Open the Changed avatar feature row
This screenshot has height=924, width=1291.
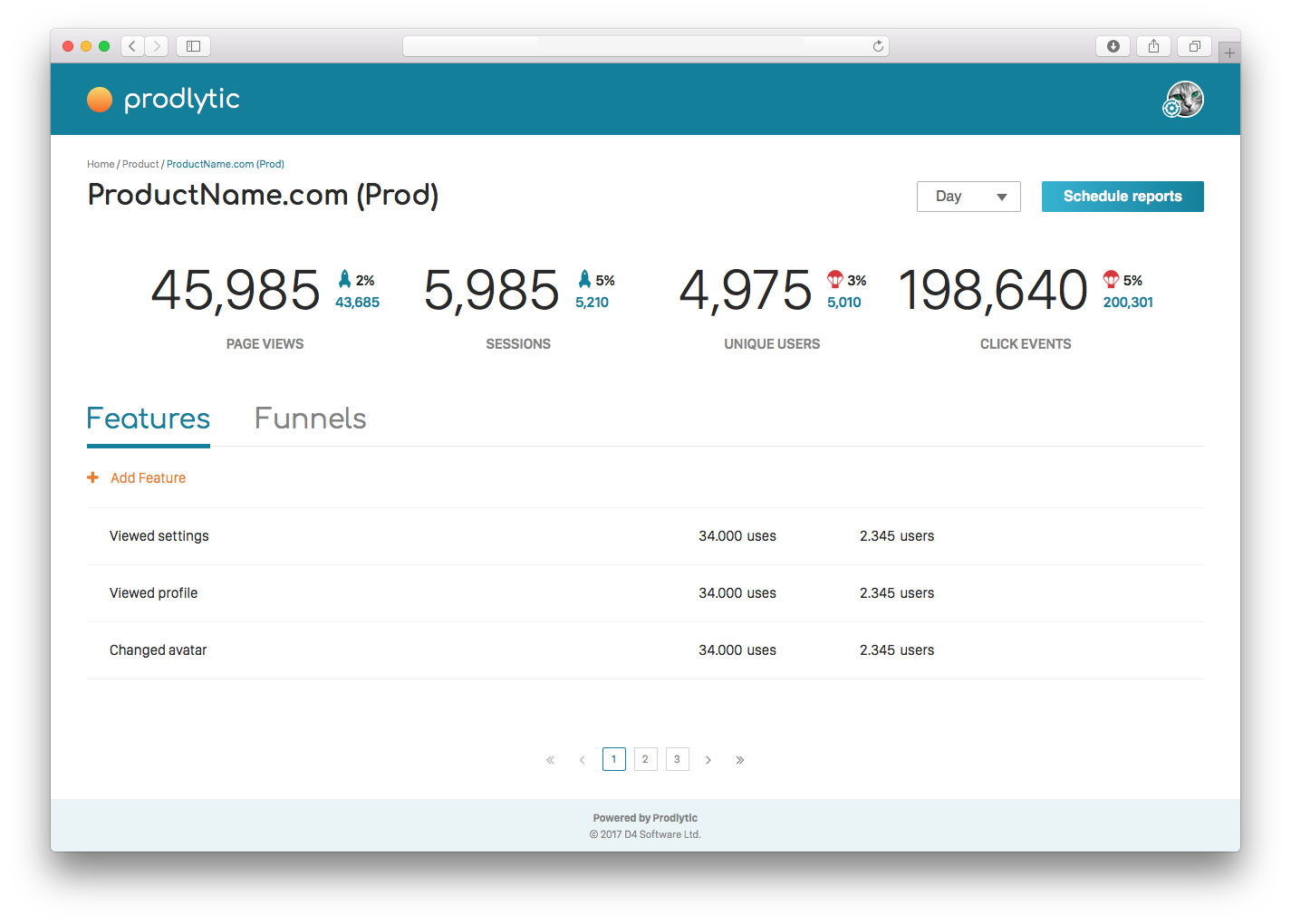click(645, 650)
